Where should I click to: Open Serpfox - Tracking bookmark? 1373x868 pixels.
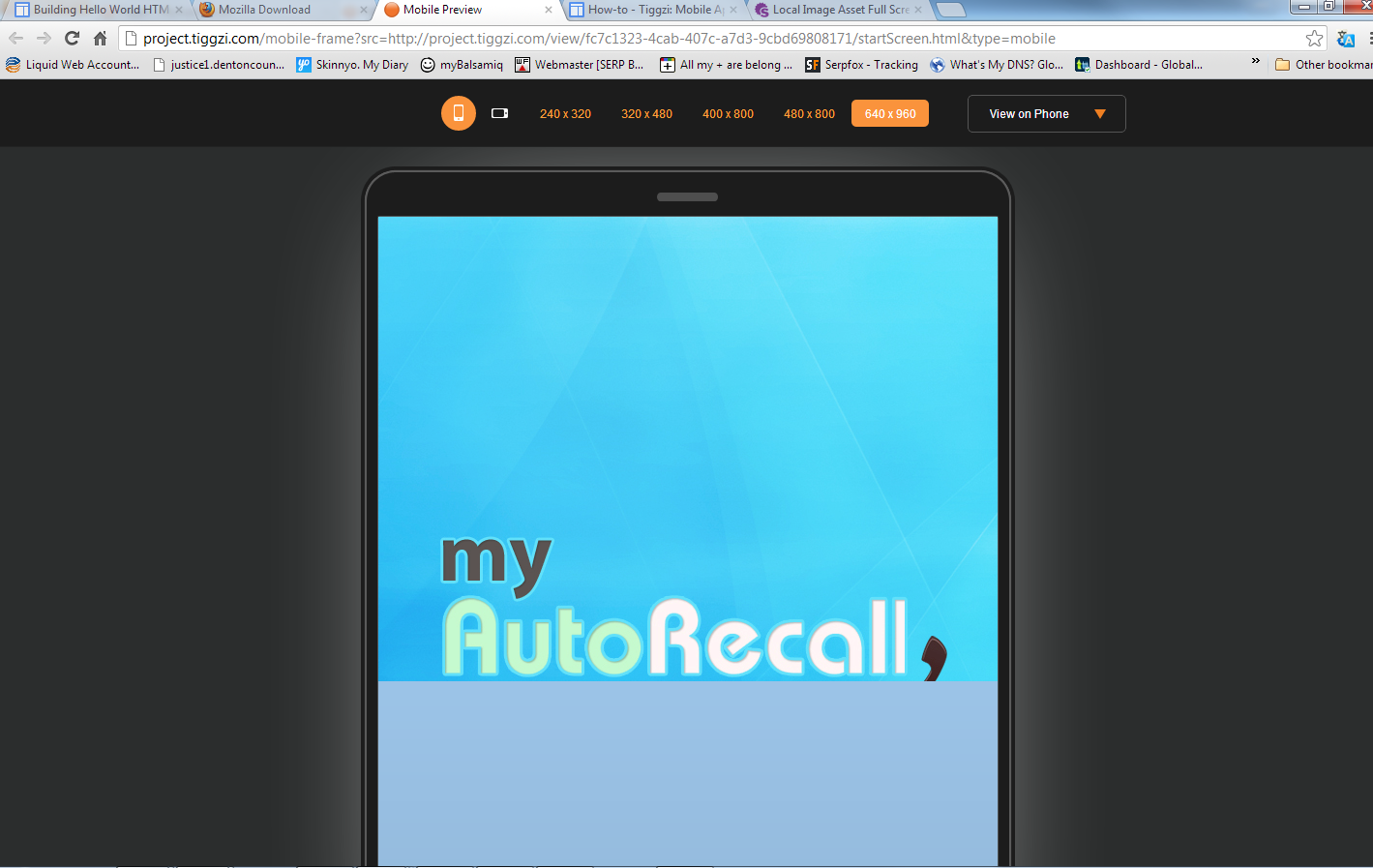(x=861, y=65)
